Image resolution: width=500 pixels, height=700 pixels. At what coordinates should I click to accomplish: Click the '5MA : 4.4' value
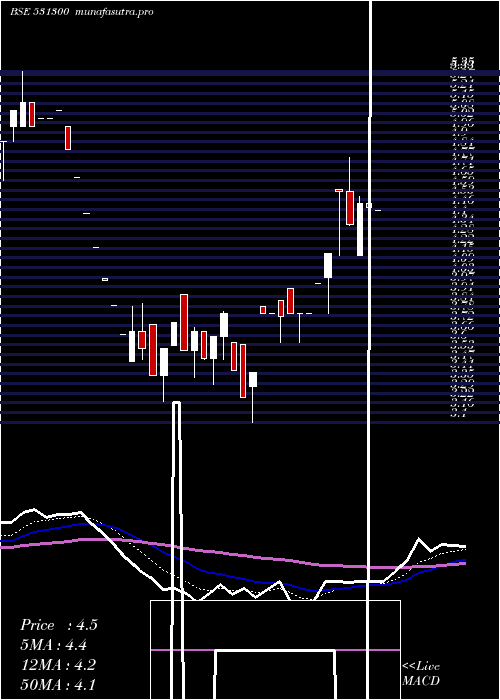click(54, 645)
